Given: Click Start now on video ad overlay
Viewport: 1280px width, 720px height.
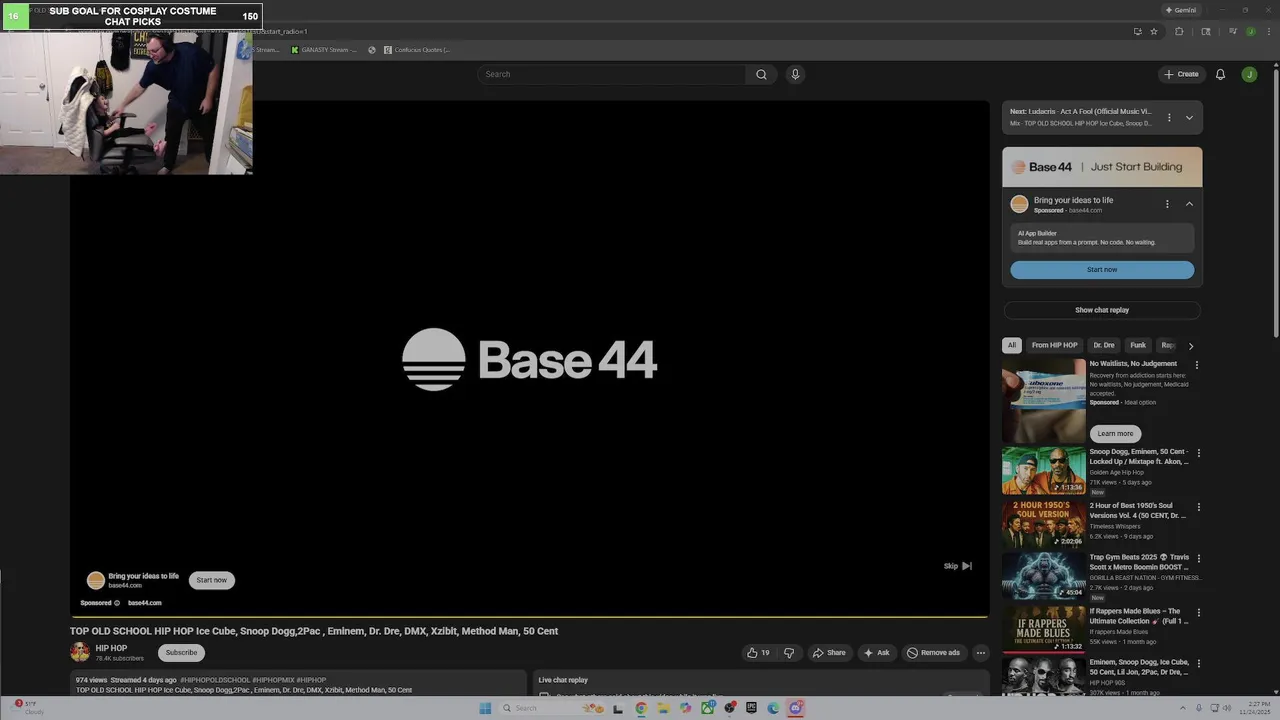Looking at the screenshot, I should (x=211, y=580).
